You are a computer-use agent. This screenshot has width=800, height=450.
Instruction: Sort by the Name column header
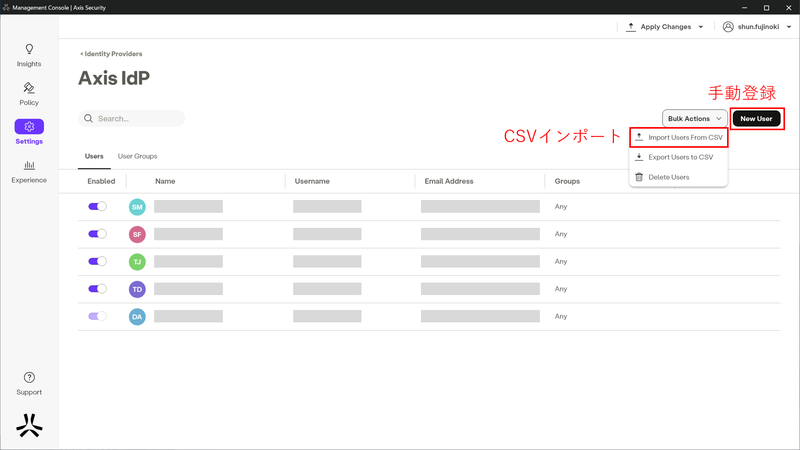tap(165, 181)
